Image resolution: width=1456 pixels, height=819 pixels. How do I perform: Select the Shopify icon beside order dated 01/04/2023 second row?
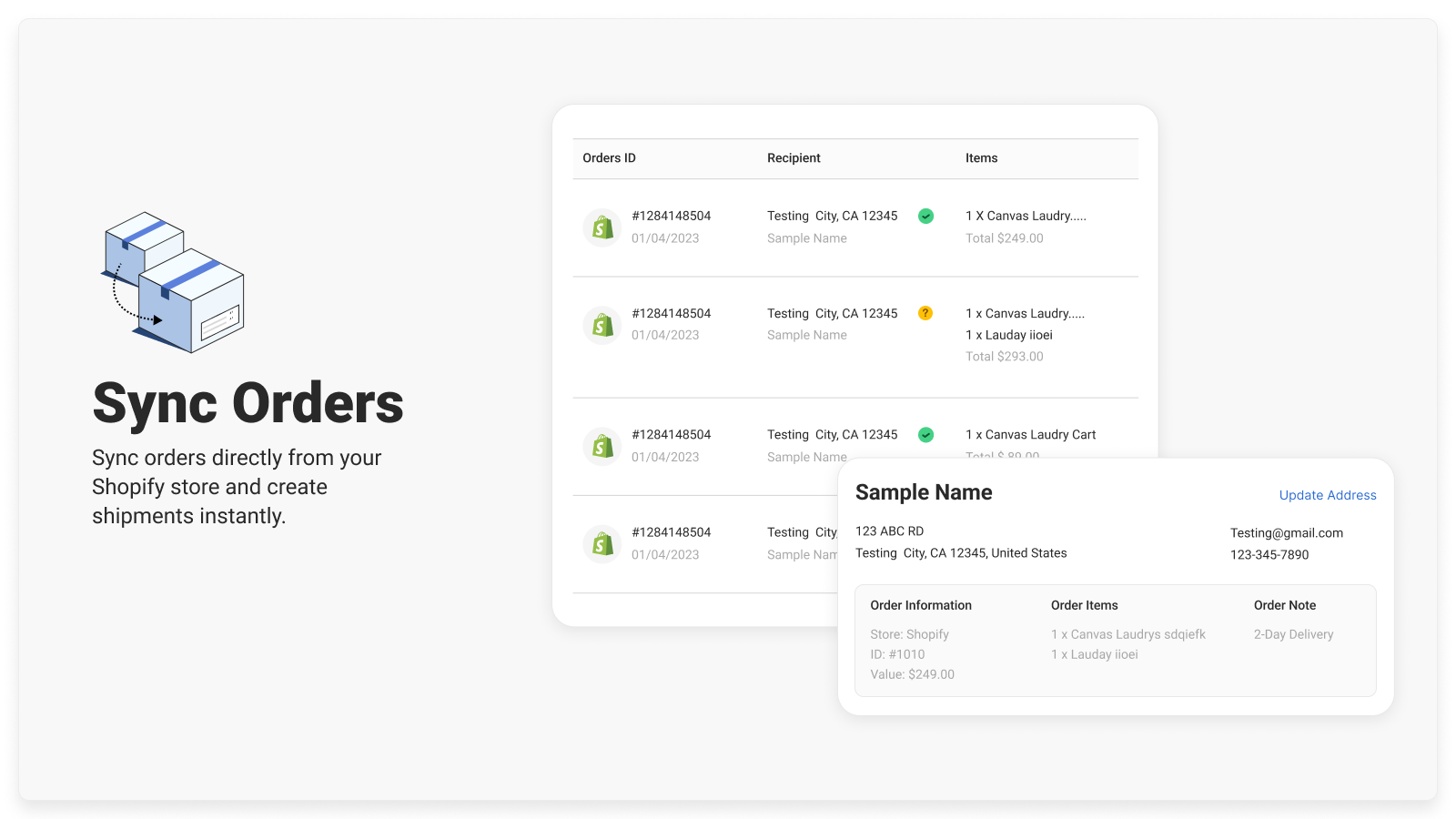pos(602,324)
